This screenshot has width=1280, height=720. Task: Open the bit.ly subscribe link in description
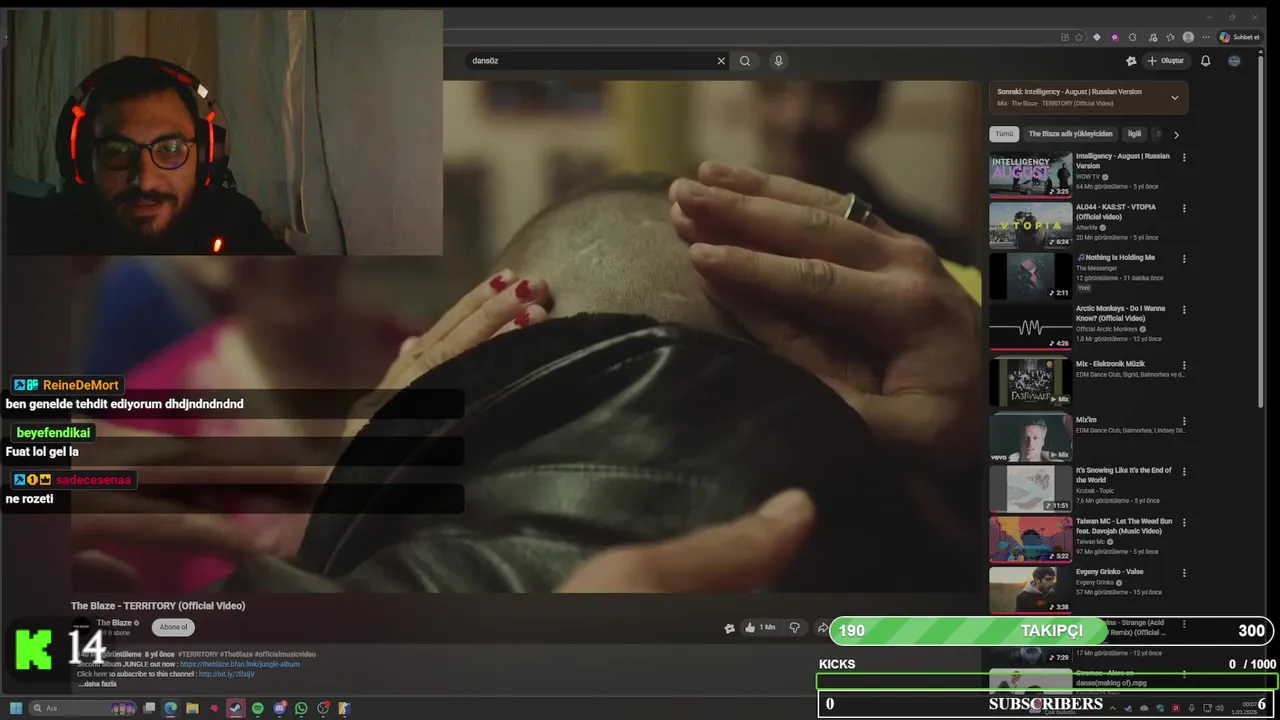226,674
